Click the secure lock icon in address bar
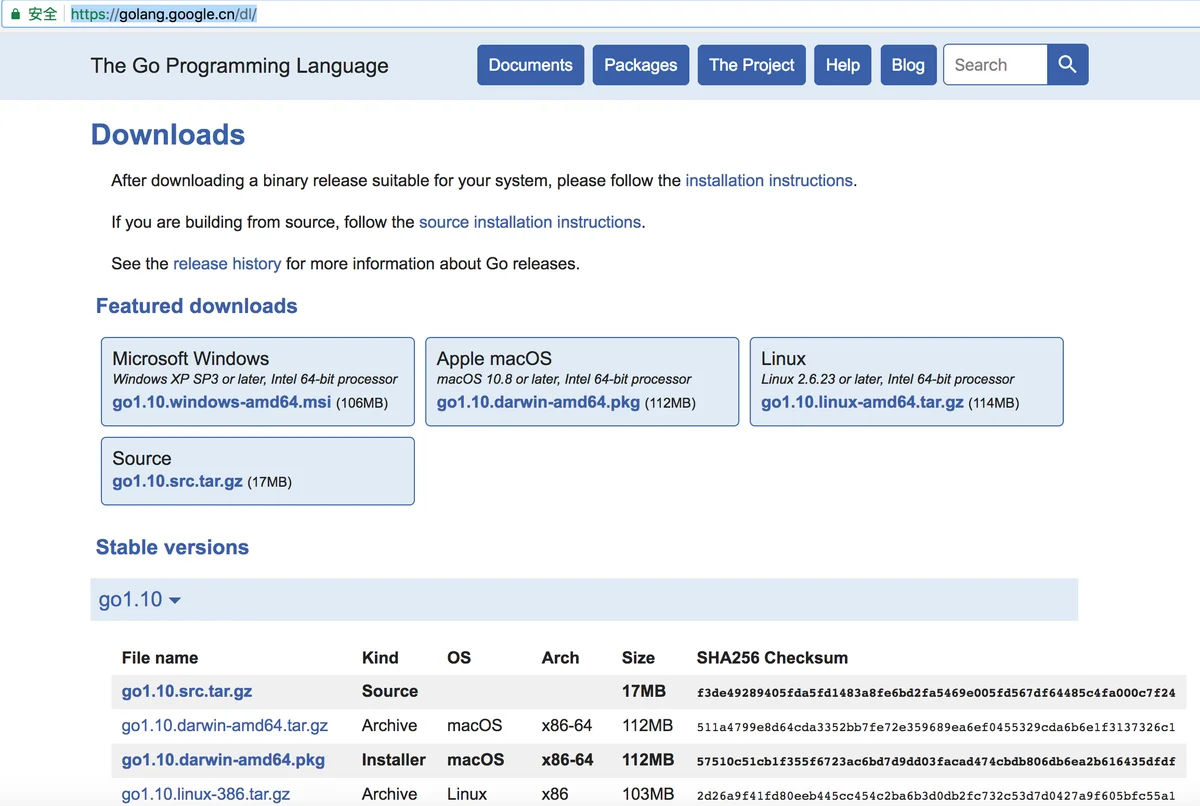 tap(15, 15)
